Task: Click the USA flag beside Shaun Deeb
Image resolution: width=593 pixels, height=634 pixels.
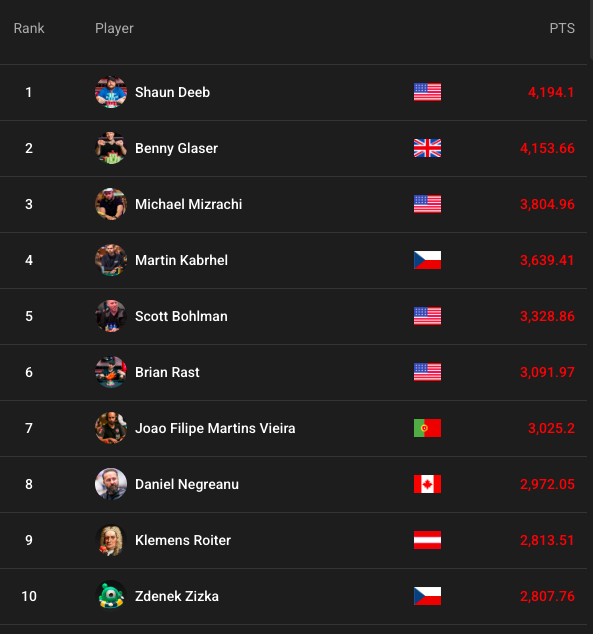Action: (x=427, y=92)
